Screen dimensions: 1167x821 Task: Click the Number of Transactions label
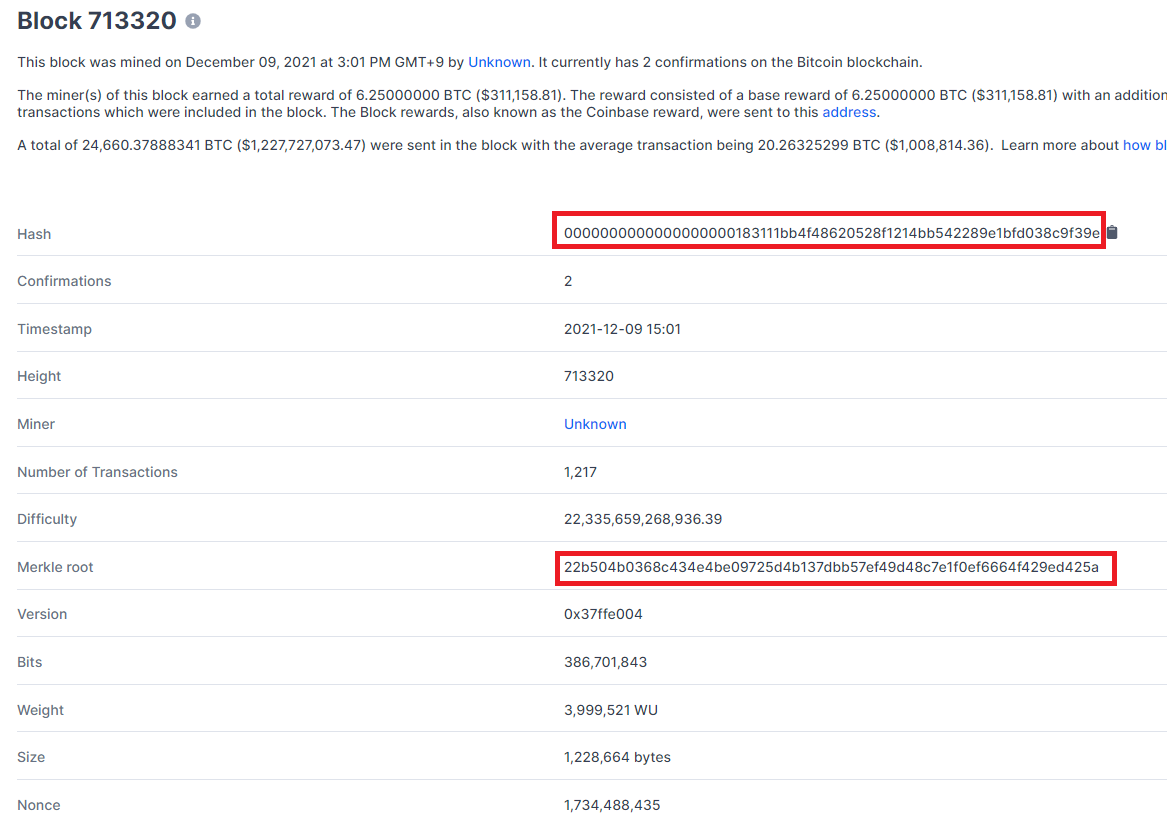(x=97, y=472)
